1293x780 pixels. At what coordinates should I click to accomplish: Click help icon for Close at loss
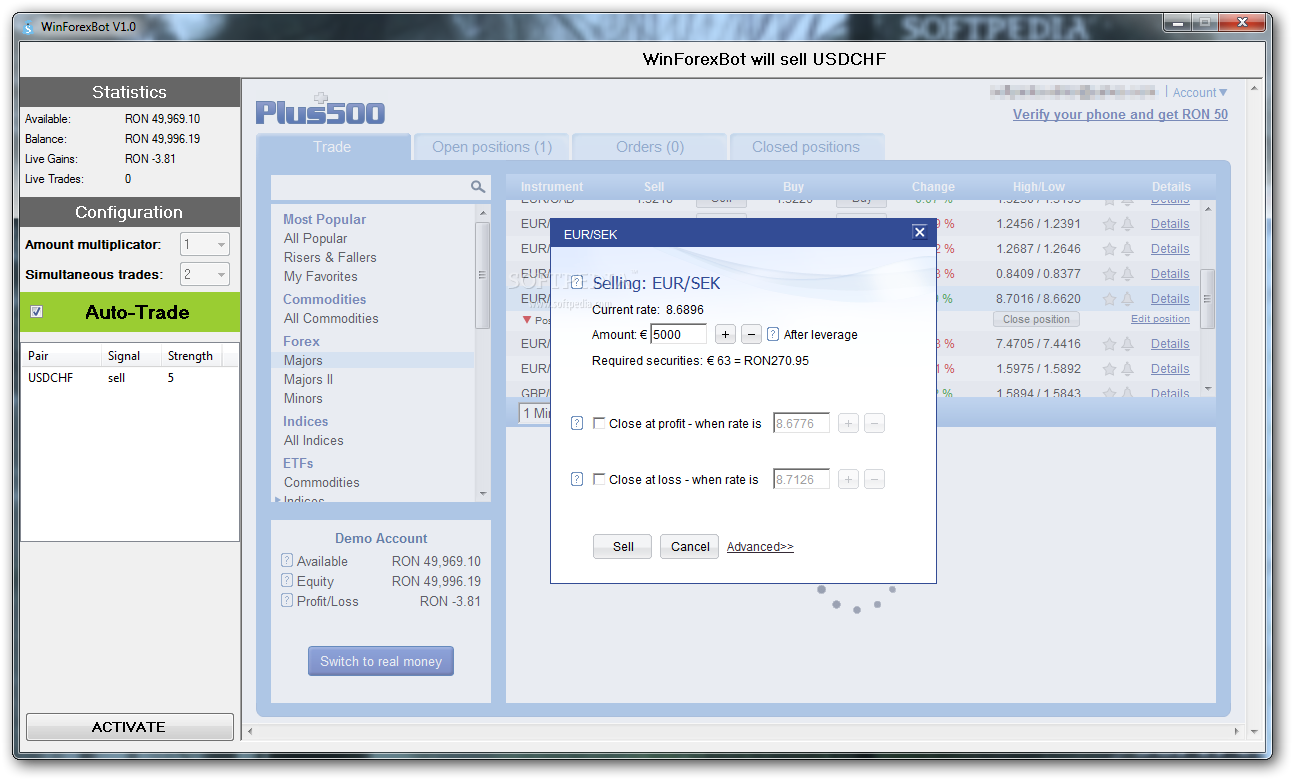click(x=577, y=480)
